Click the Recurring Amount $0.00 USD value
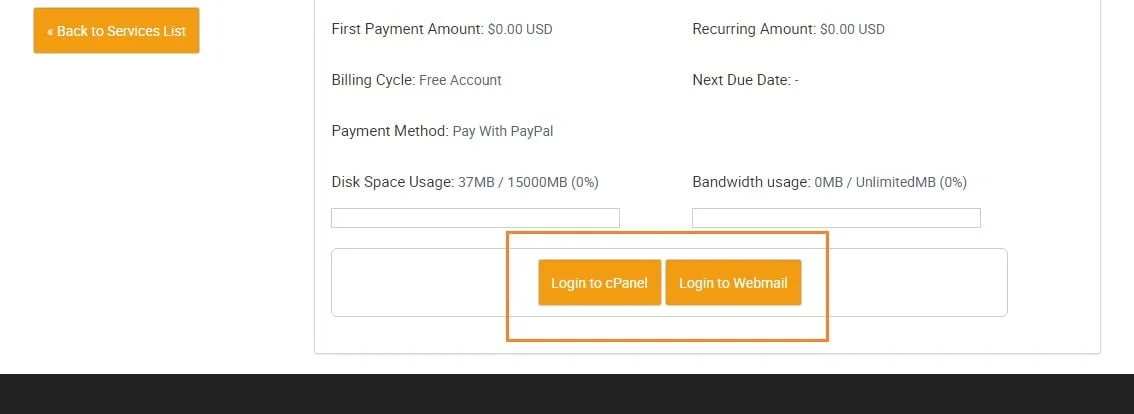This screenshot has height=414, width=1134. [x=852, y=29]
